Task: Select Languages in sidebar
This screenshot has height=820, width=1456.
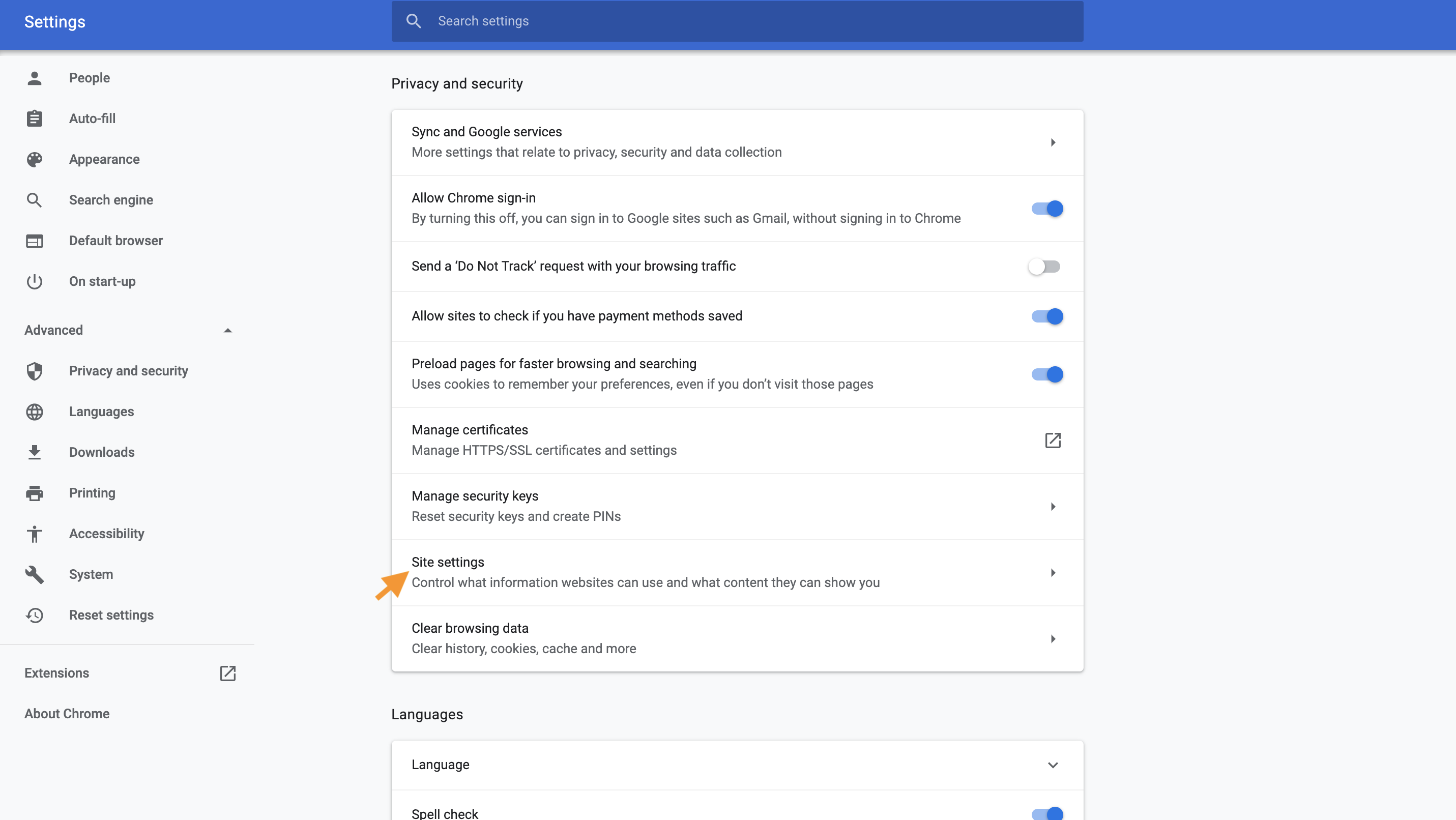Action: point(101,412)
